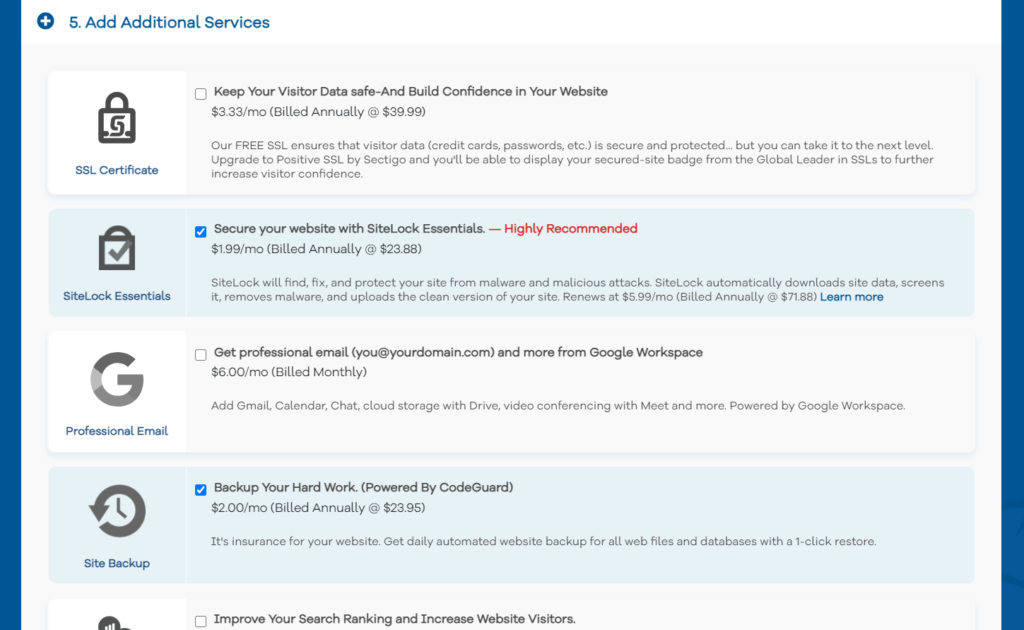Click the 'Our FREE SSL ensures' description

(572, 160)
